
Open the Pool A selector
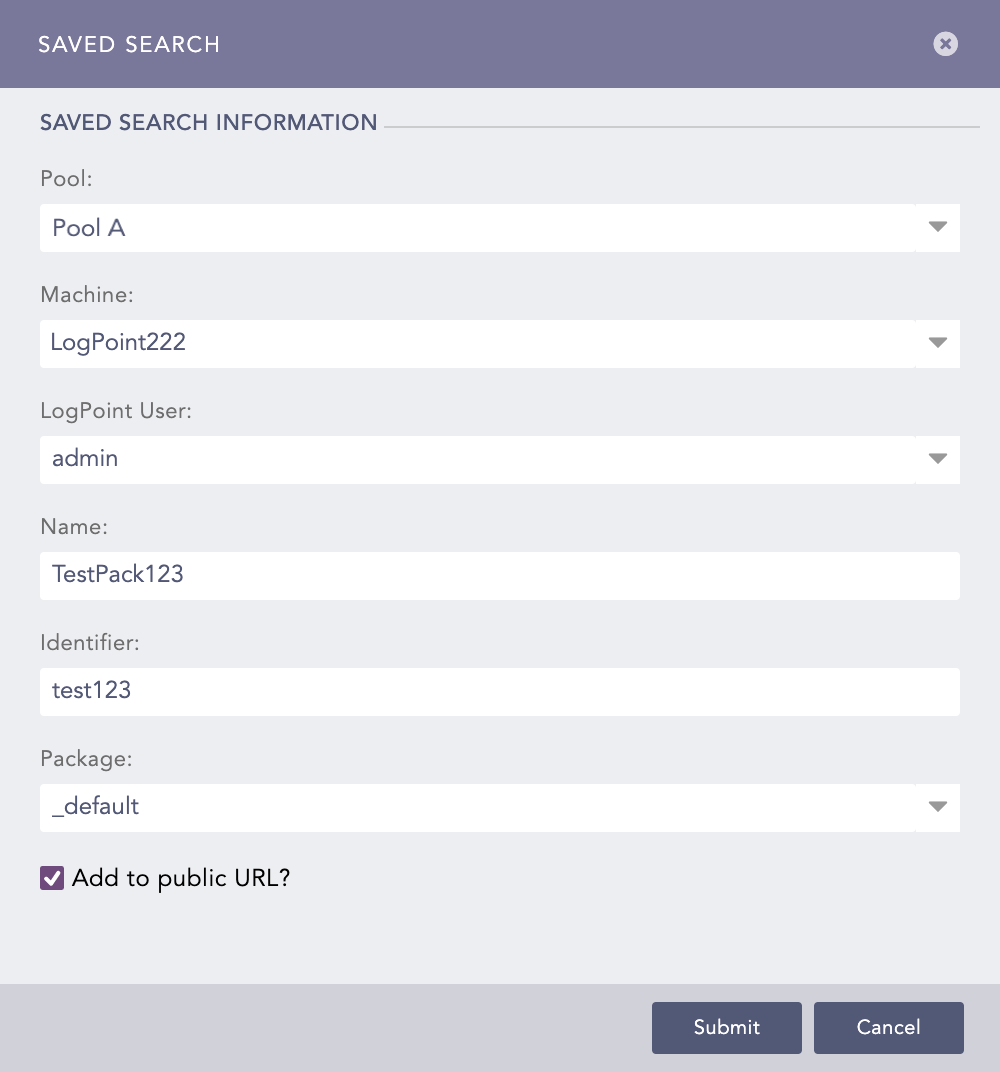(500, 228)
